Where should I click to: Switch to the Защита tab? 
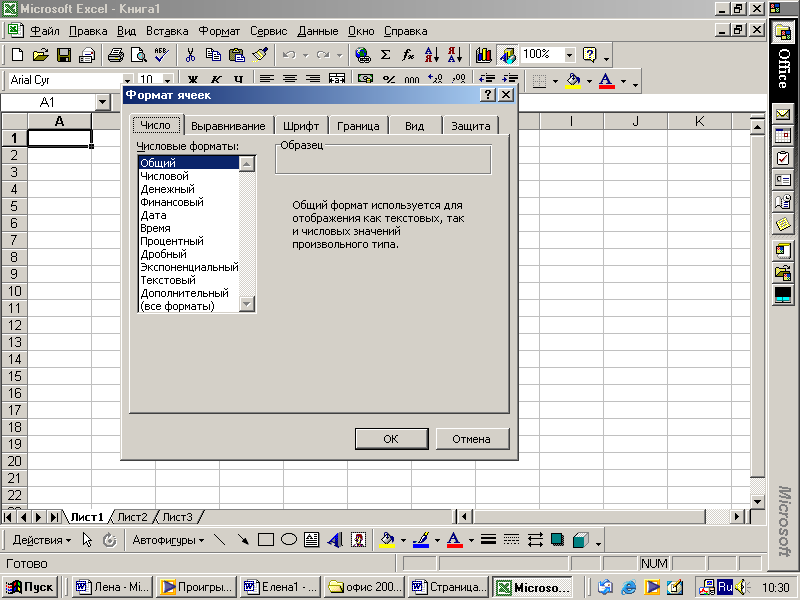pos(470,126)
